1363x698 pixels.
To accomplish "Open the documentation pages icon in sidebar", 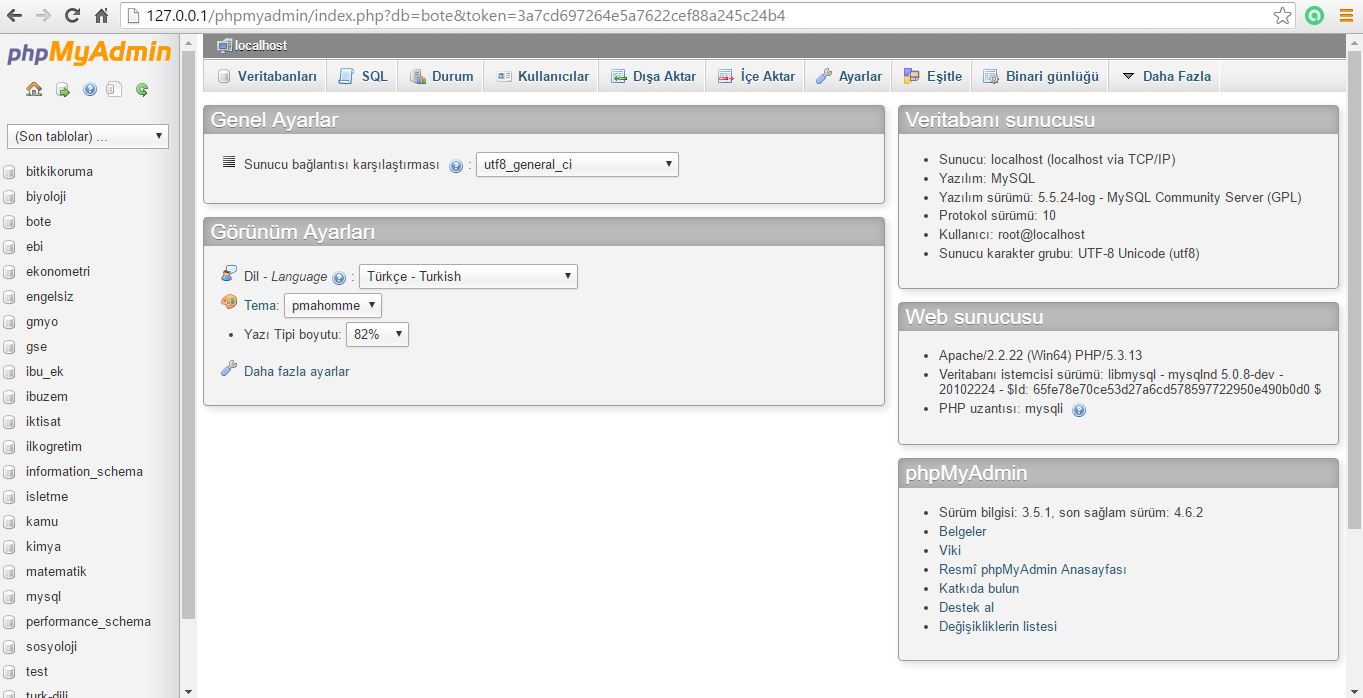I will (x=114, y=89).
